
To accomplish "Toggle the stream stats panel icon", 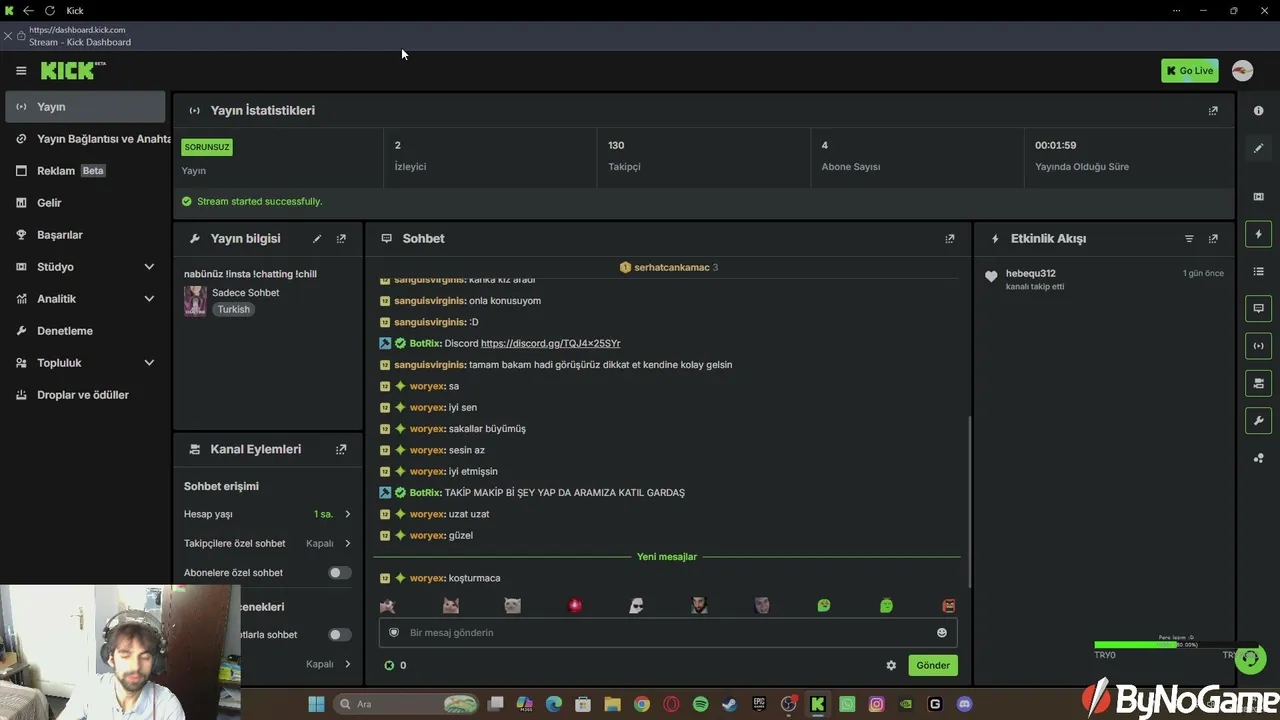I will pyautogui.click(x=1259, y=346).
